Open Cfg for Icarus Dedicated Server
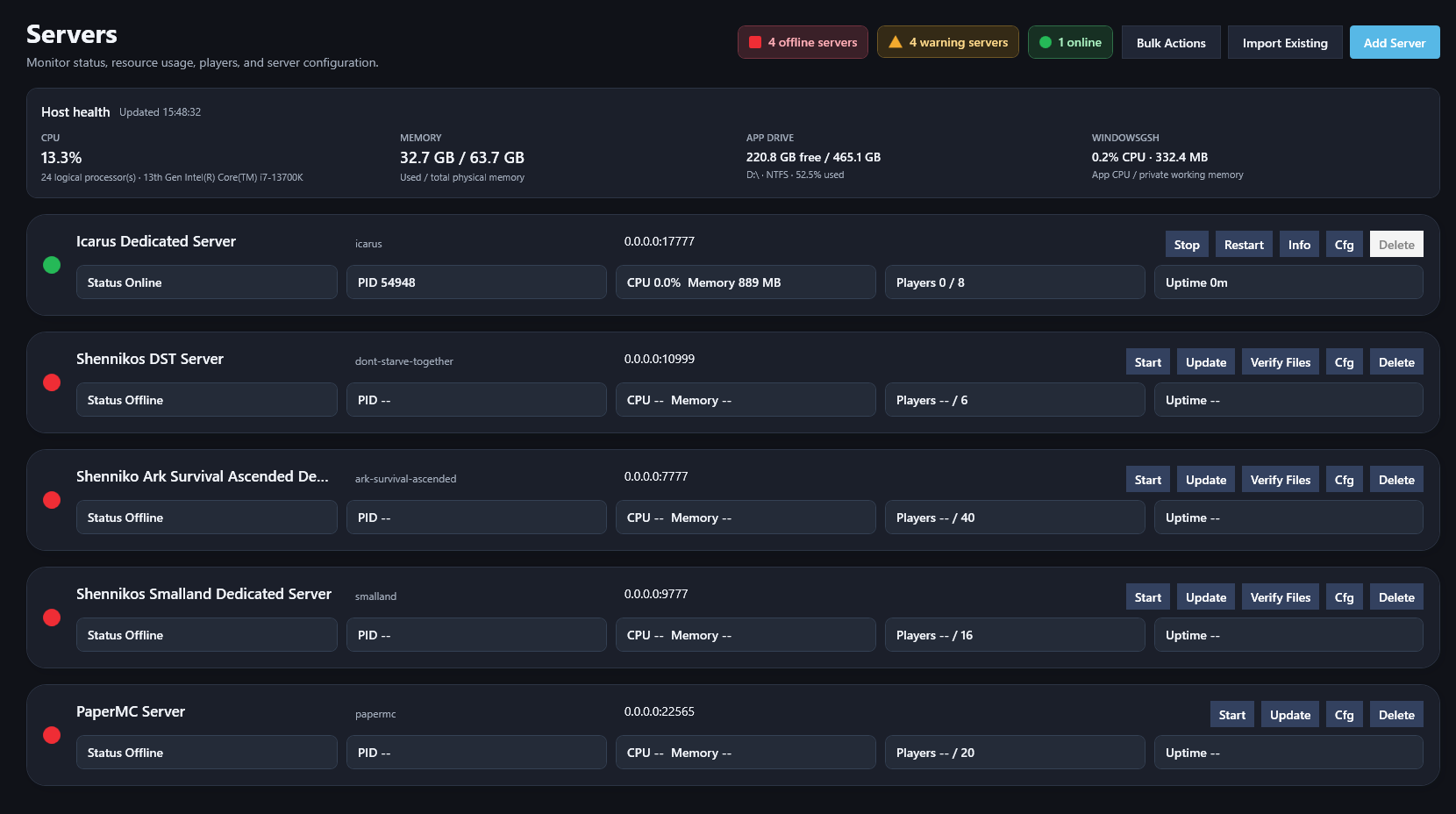This screenshot has height=814, width=1456. coord(1344,245)
